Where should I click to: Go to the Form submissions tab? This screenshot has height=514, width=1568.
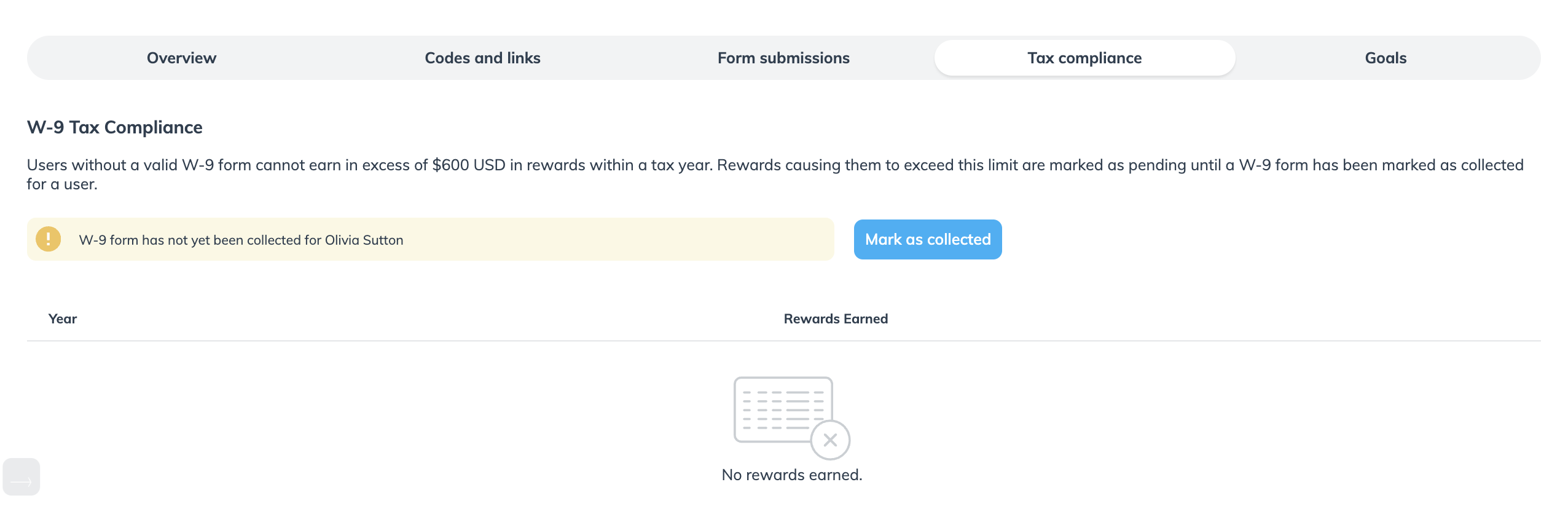click(784, 58)
